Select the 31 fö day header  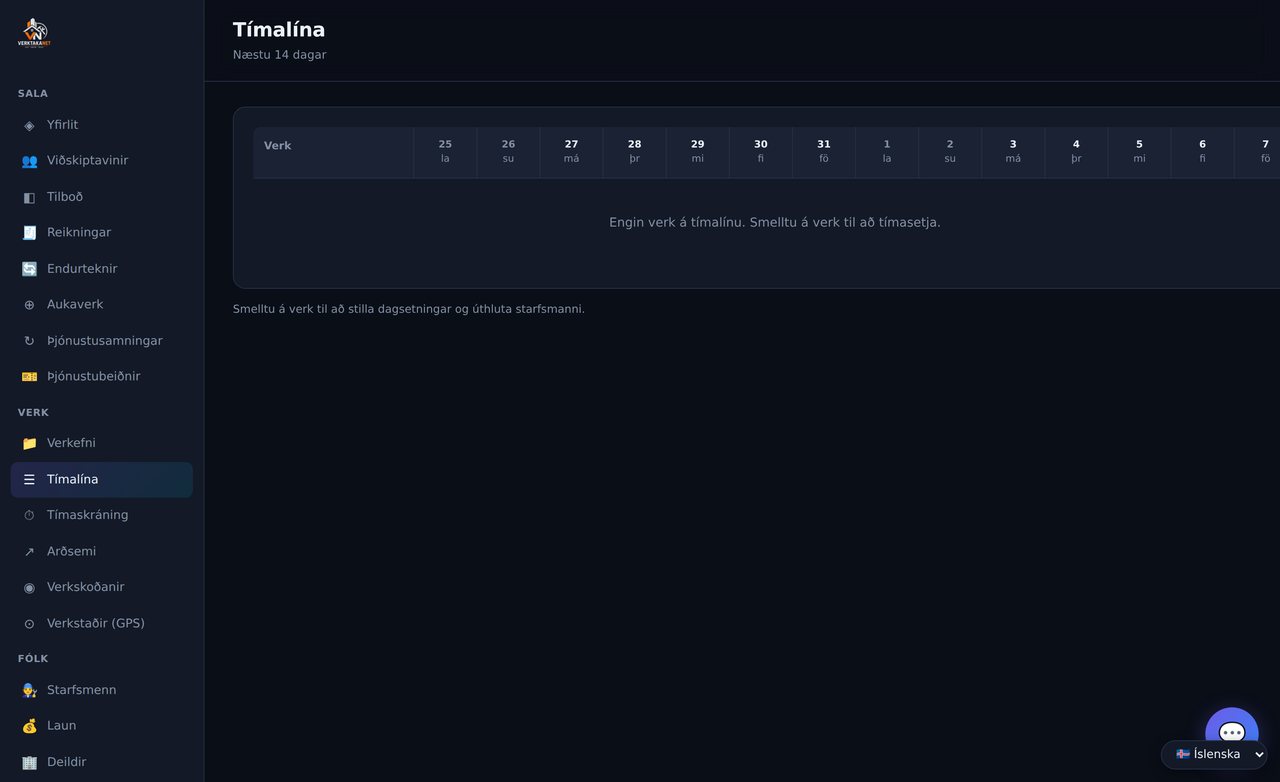[824, 152]
